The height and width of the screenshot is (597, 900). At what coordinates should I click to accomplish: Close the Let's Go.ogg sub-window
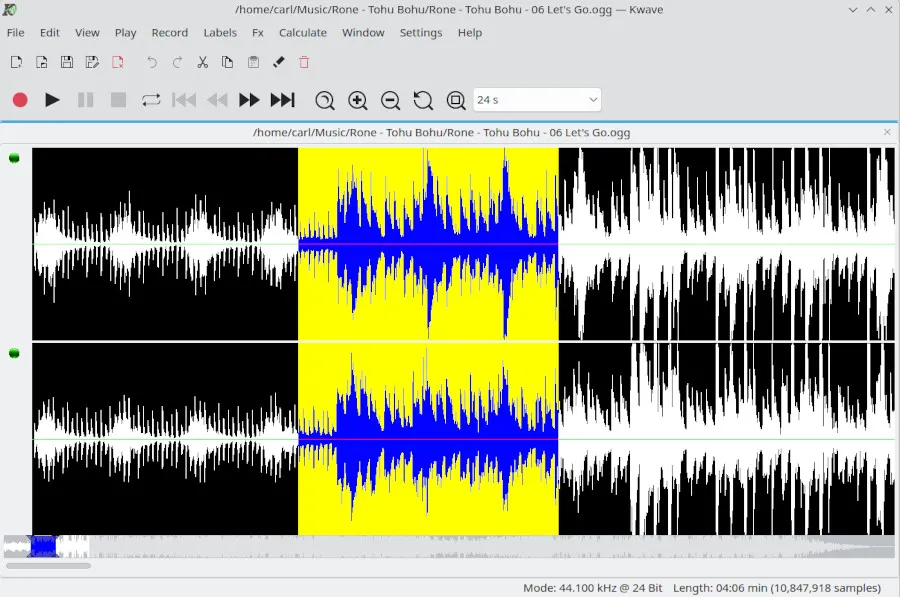click(x=887, y=132)
